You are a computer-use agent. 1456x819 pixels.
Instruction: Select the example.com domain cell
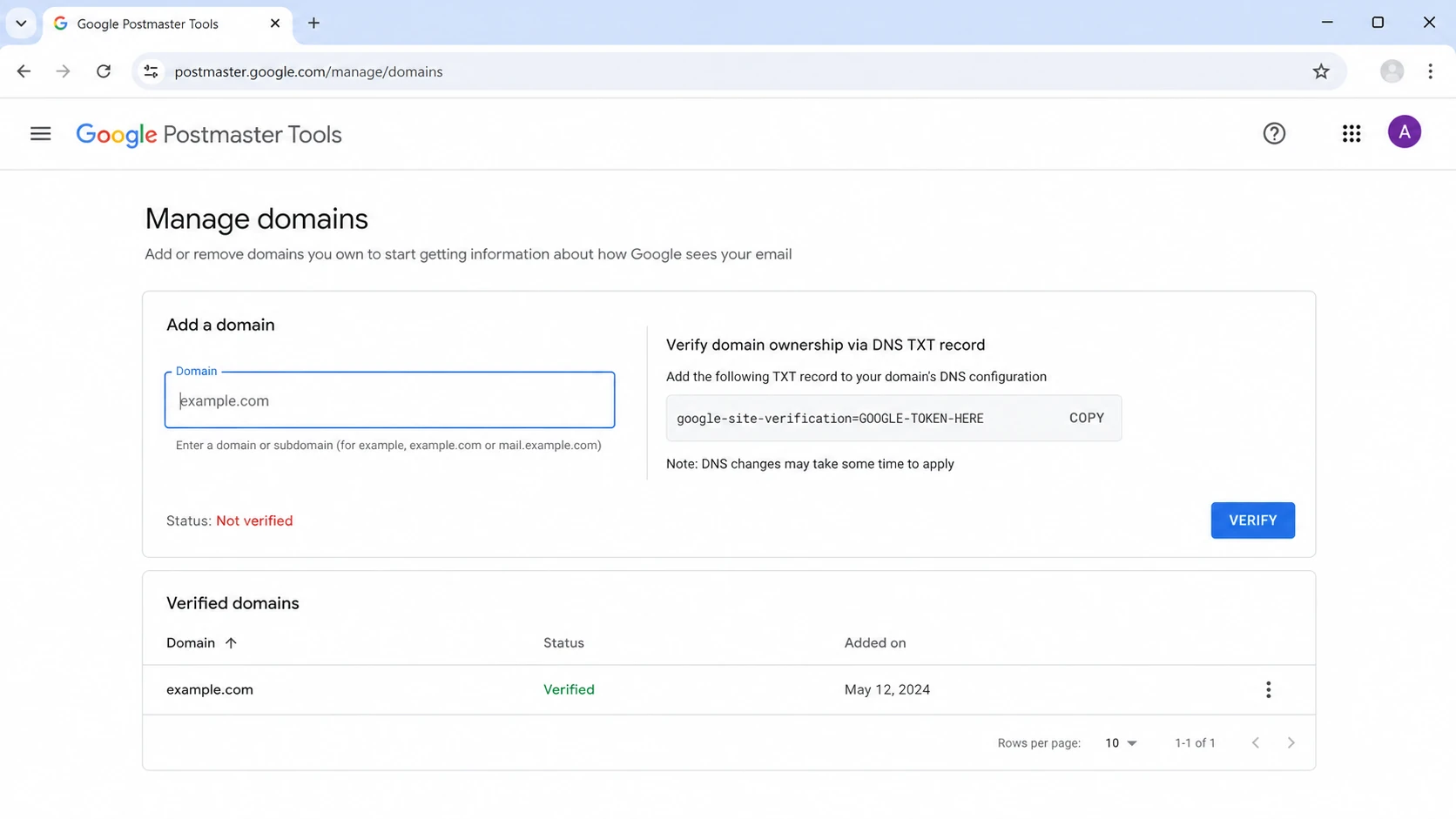(x=210, y=689)
